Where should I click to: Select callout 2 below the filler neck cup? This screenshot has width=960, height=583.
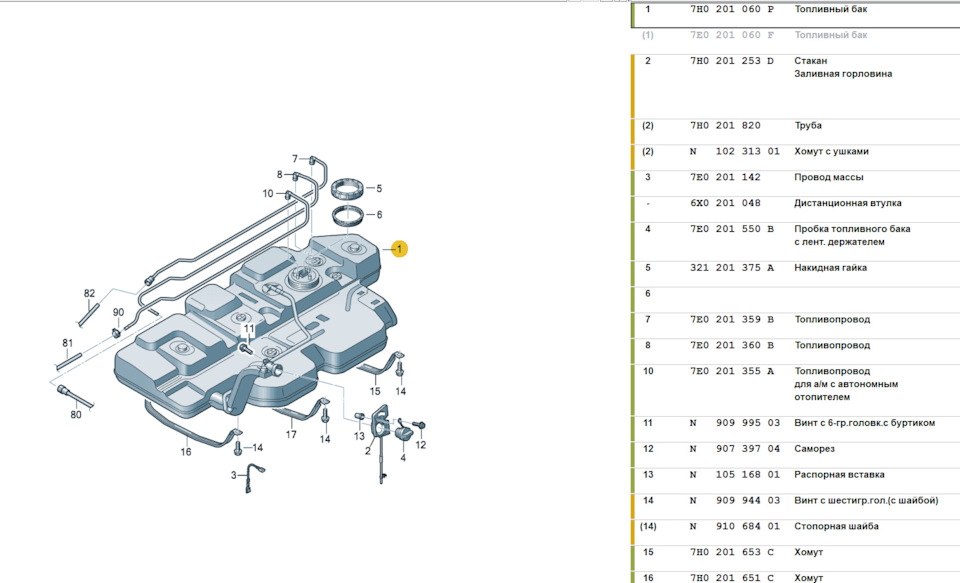[367, 451]
